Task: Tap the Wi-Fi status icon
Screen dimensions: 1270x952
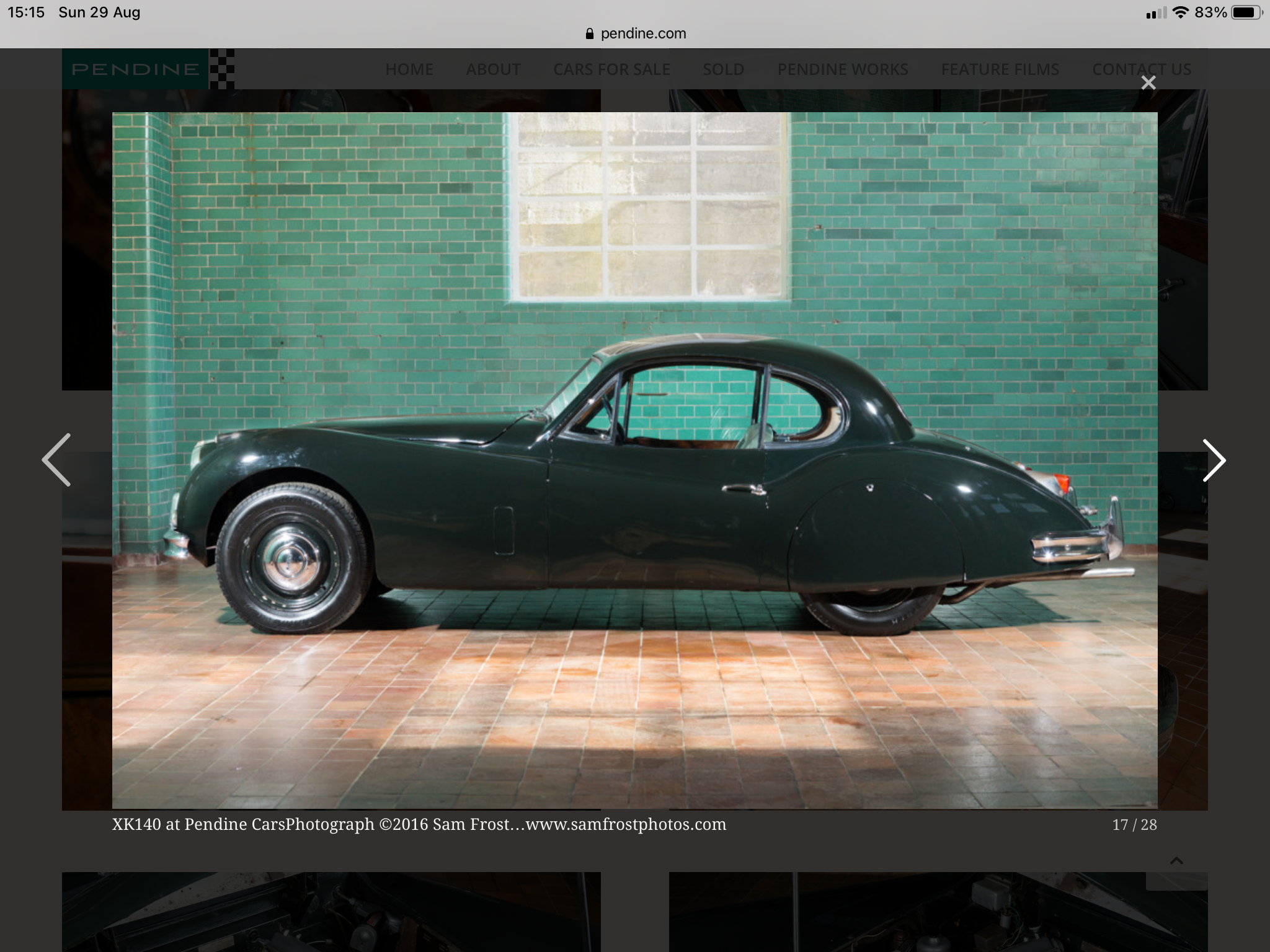Action: point(1181,12)
